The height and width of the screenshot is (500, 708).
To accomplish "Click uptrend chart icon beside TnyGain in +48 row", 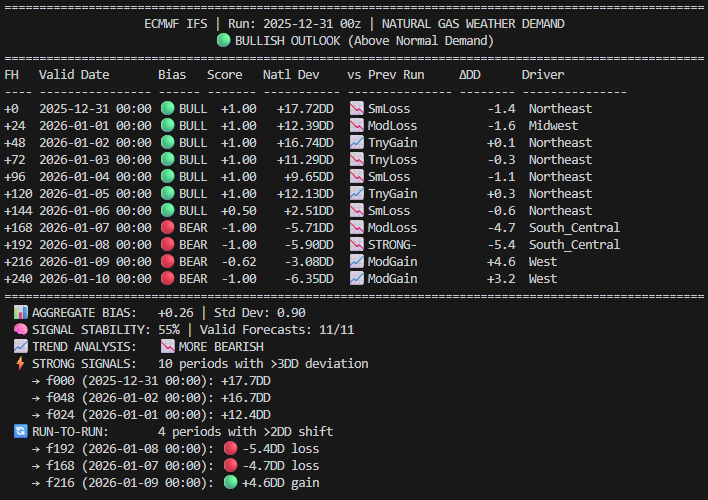I will coord(357,142).
